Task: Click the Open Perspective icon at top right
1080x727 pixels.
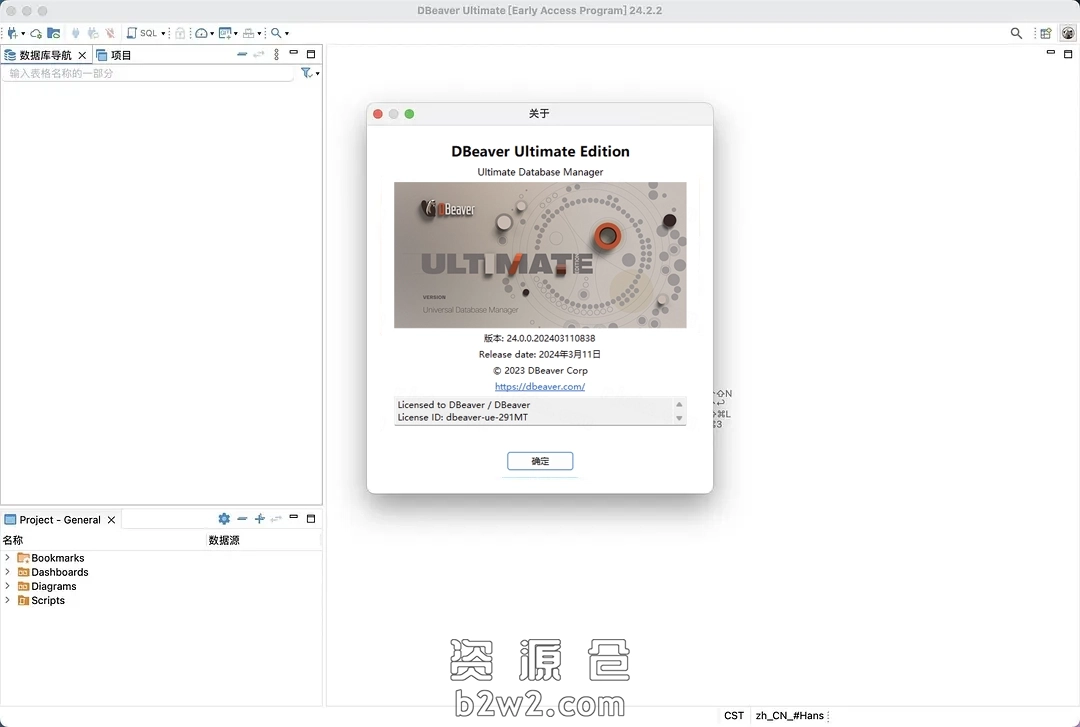Action: (x=1045, y=33)
